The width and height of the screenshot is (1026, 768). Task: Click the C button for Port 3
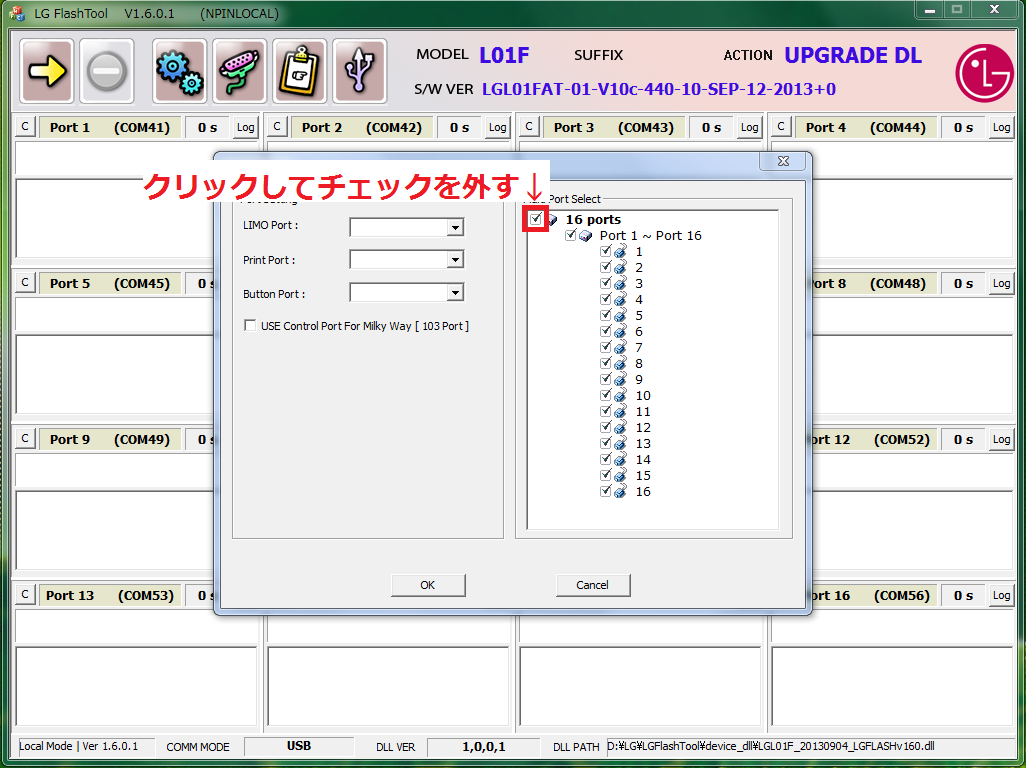(x=529, y=127)
